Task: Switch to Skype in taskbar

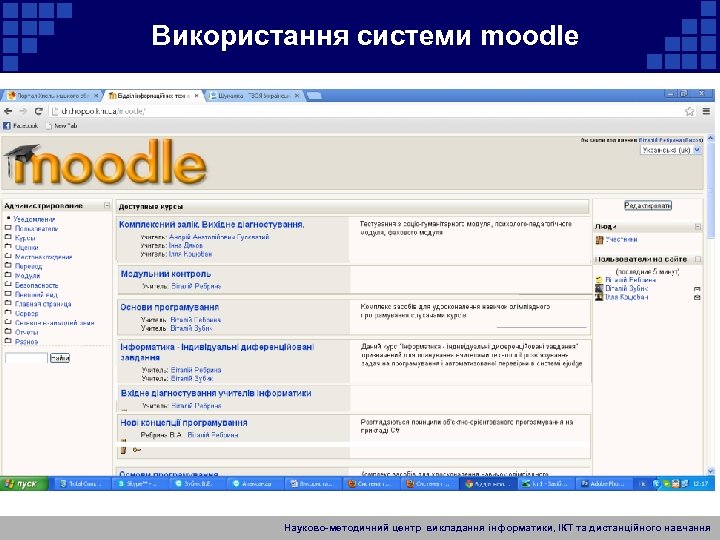Action: tap(140, 484)
